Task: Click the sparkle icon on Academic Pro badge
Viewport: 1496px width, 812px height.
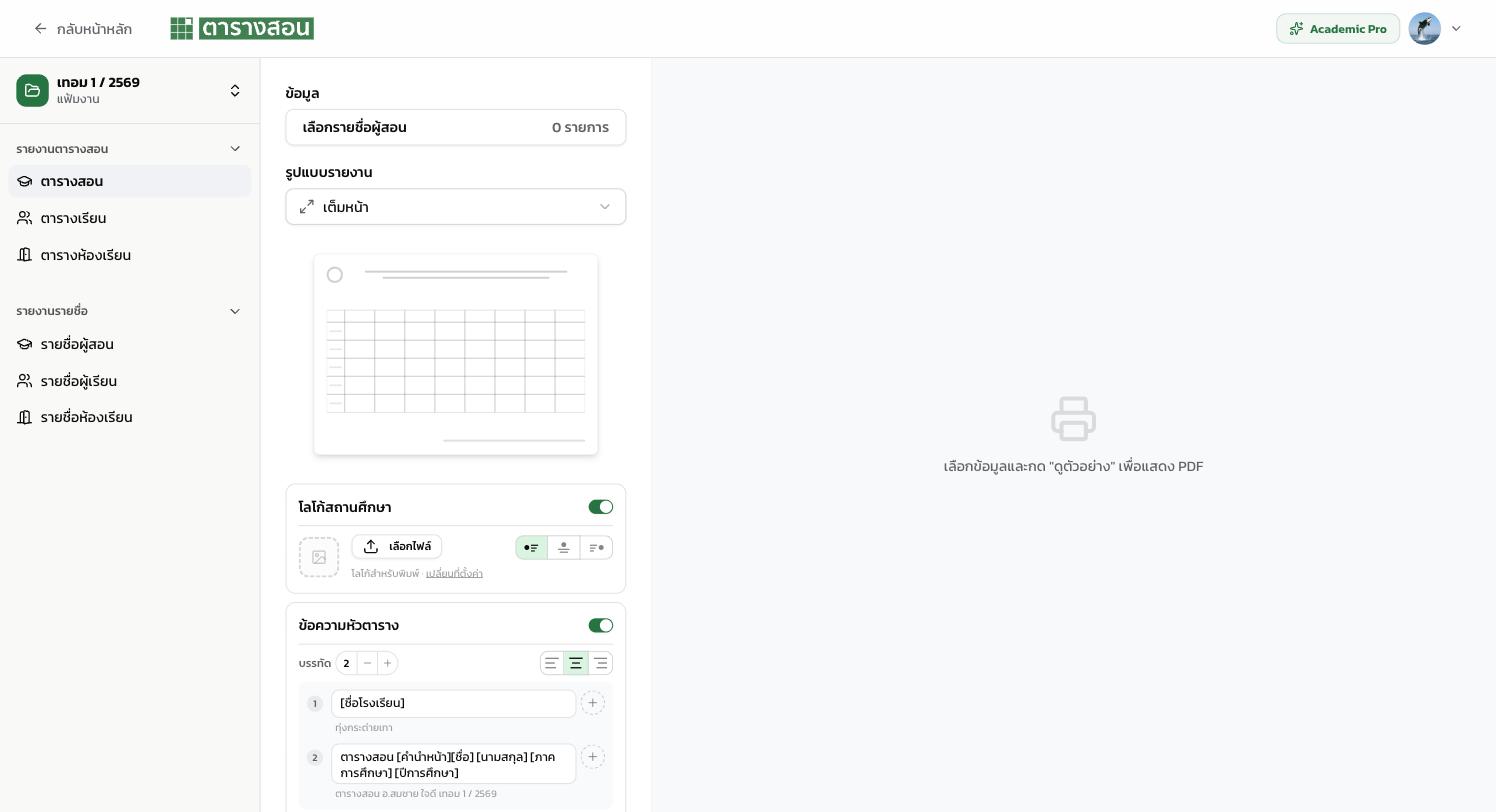Action: [1296, 29]
